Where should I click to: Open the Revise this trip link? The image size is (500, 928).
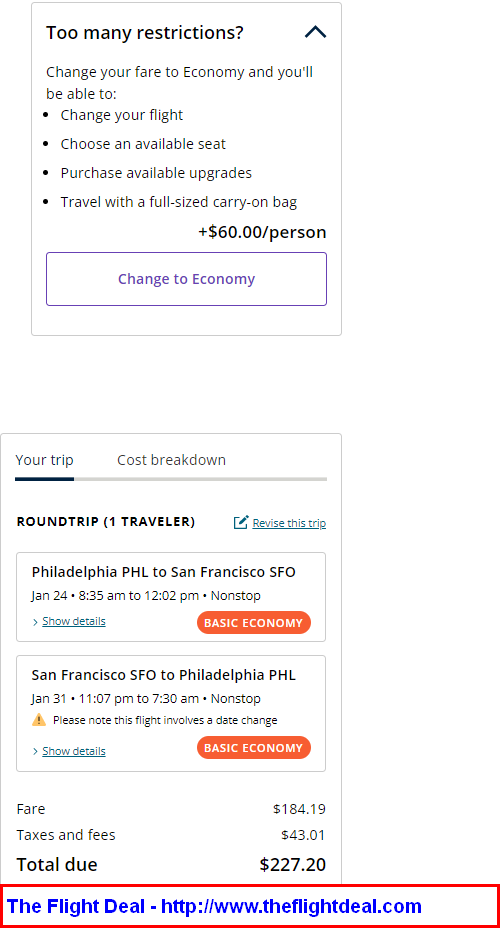(x=289, y=523)
